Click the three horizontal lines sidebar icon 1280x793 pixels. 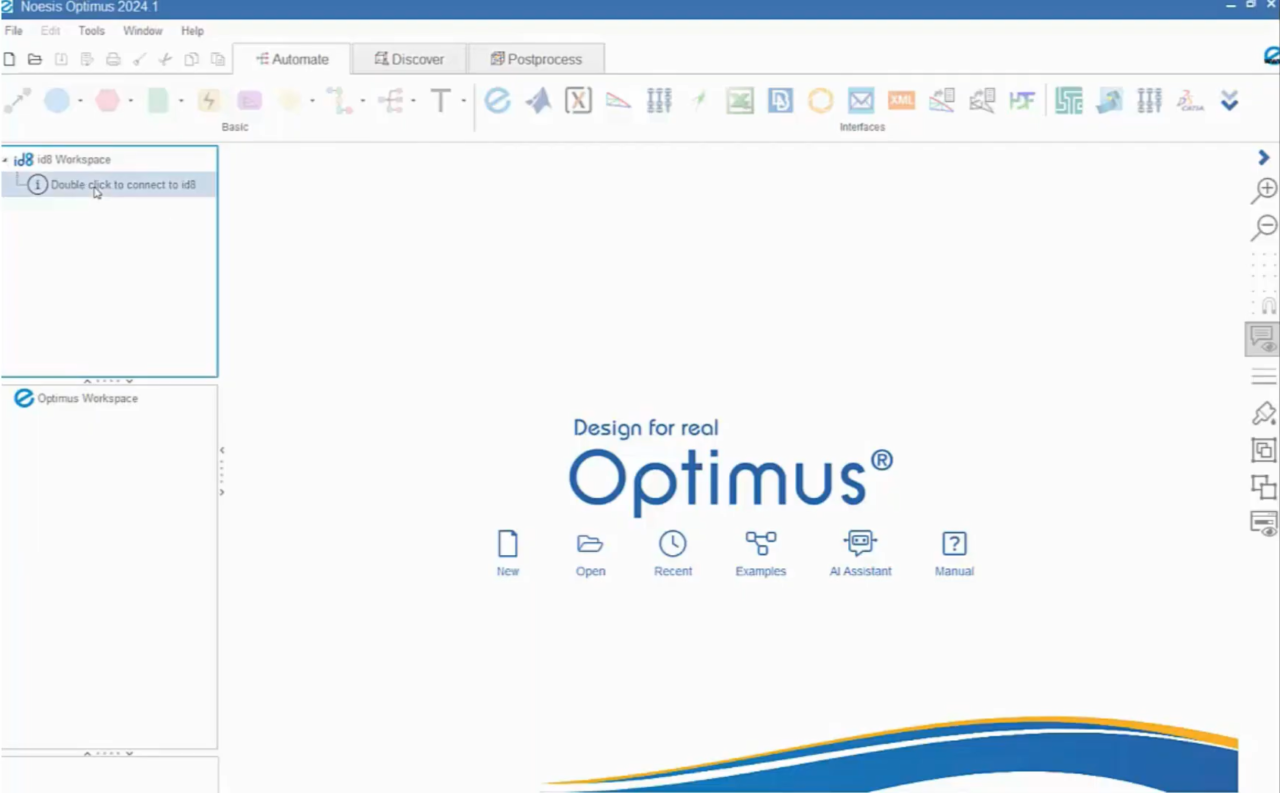(1264, 377)
